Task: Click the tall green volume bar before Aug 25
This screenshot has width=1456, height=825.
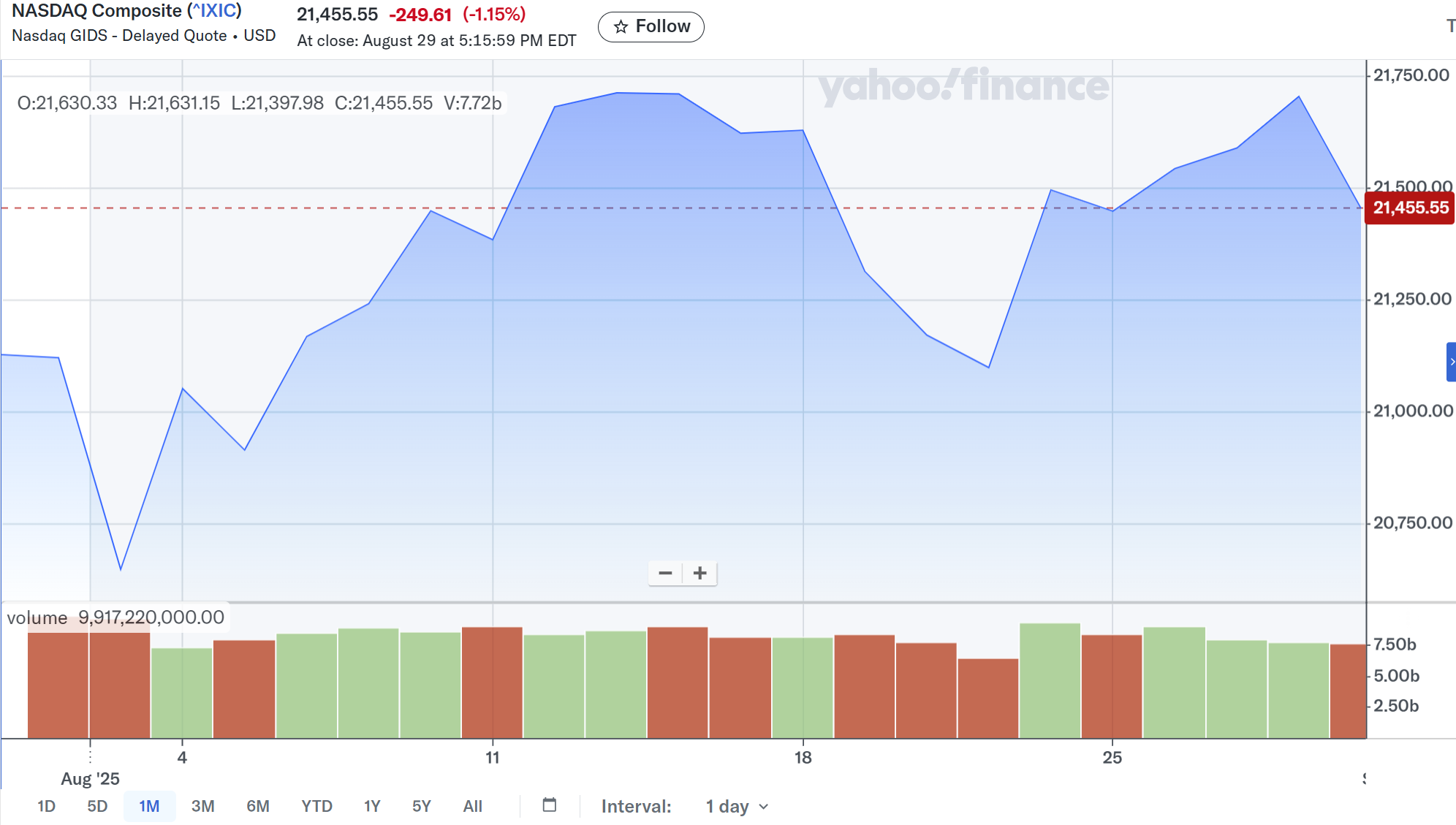Action: coord(1050,680)
